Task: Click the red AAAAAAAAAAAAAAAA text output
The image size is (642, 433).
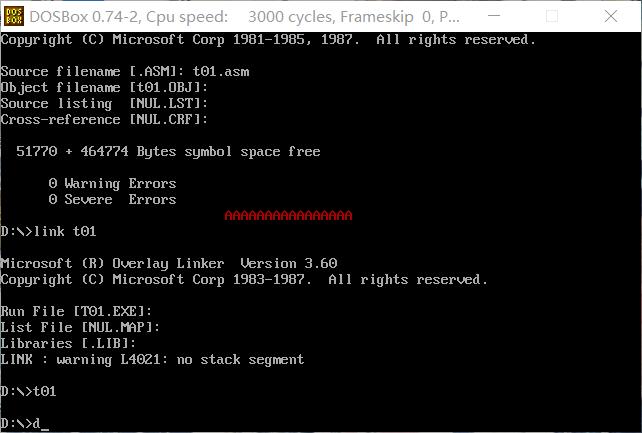Action: point(288,216)
